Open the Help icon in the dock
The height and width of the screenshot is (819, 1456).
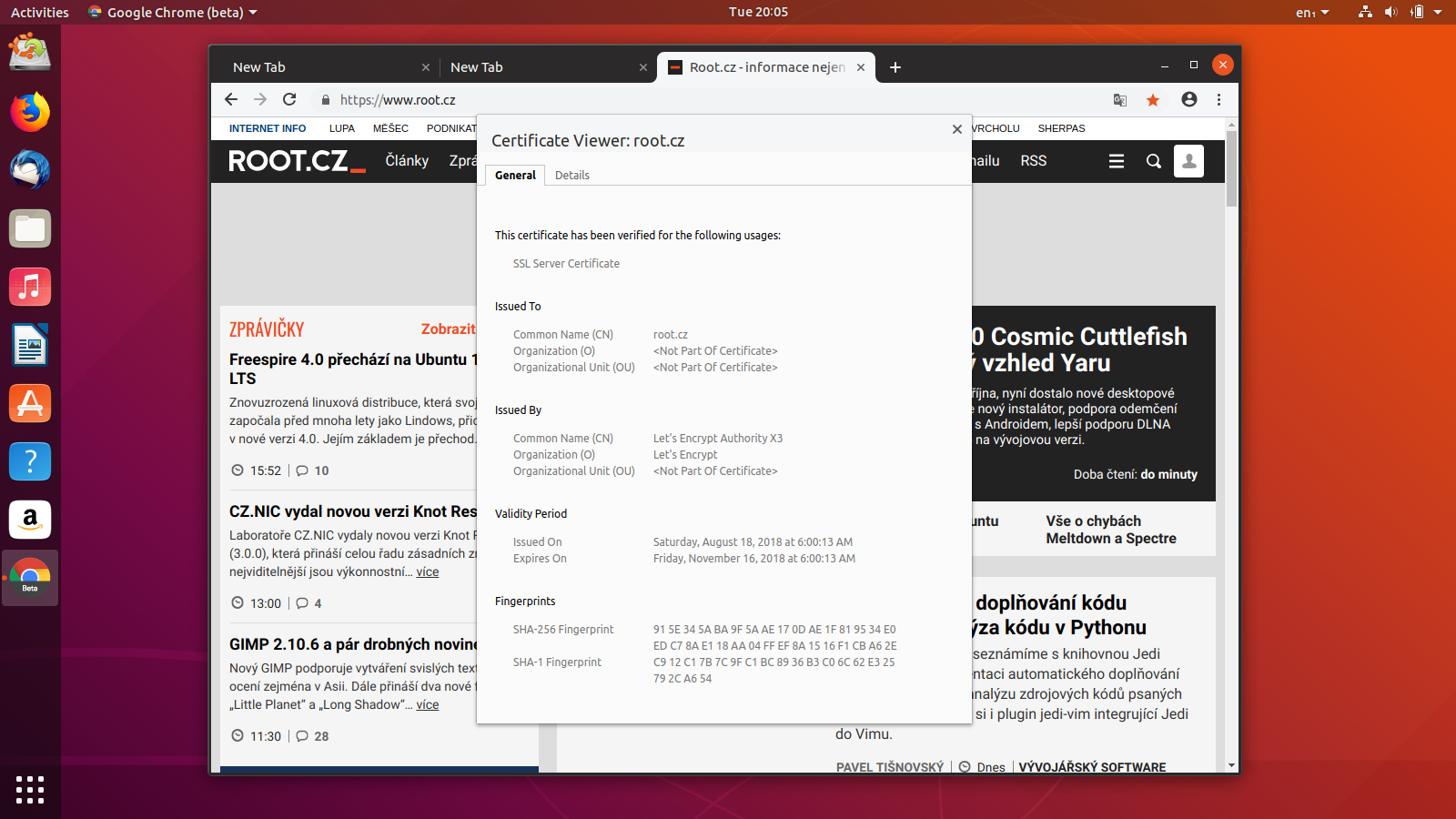(30, 461)
